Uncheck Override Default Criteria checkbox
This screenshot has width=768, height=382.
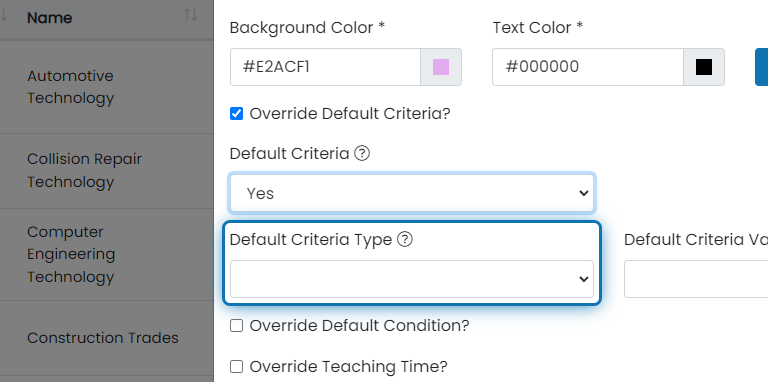pyautogui.click(x=237, y=114)
